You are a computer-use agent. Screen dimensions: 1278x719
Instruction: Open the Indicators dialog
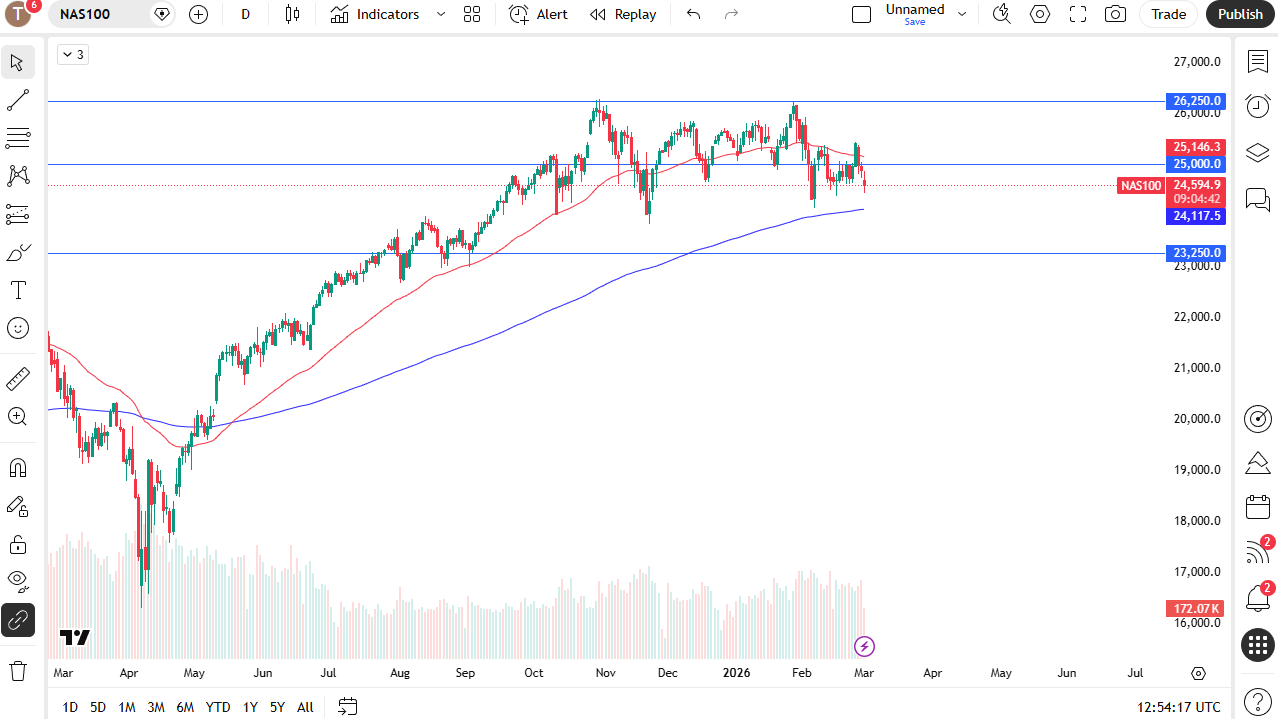(x=375, y=14)
